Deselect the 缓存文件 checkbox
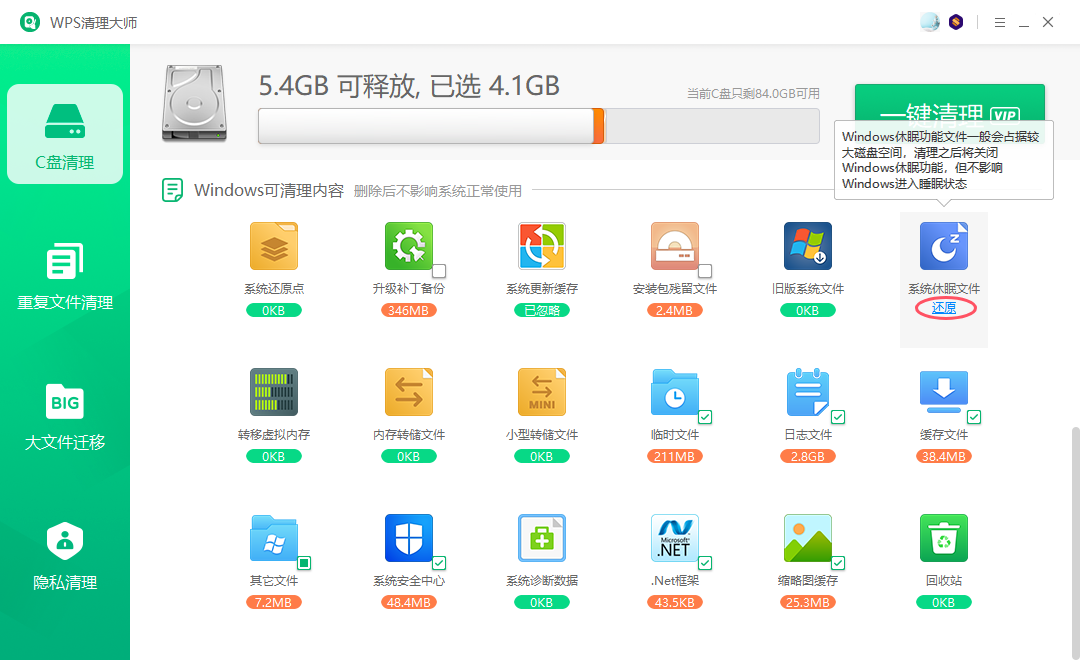Viewport: 1080px width, 660px height. 974,417
